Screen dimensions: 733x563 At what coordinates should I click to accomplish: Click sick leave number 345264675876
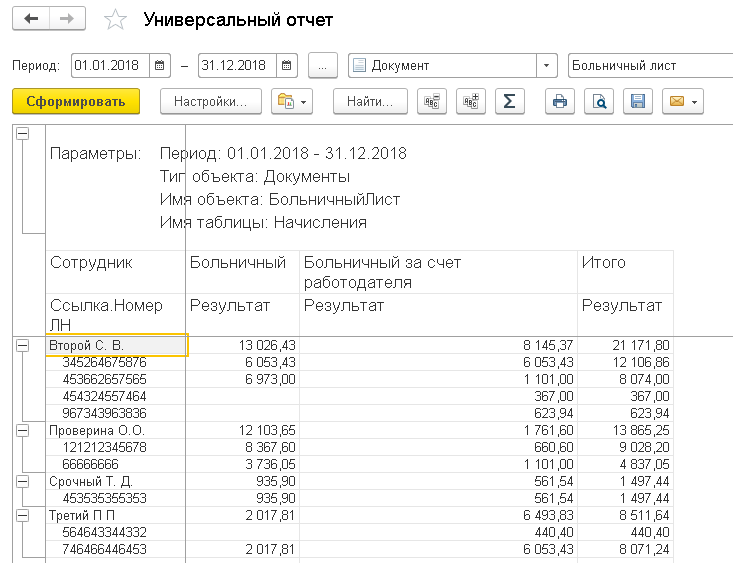pos(104,362)
